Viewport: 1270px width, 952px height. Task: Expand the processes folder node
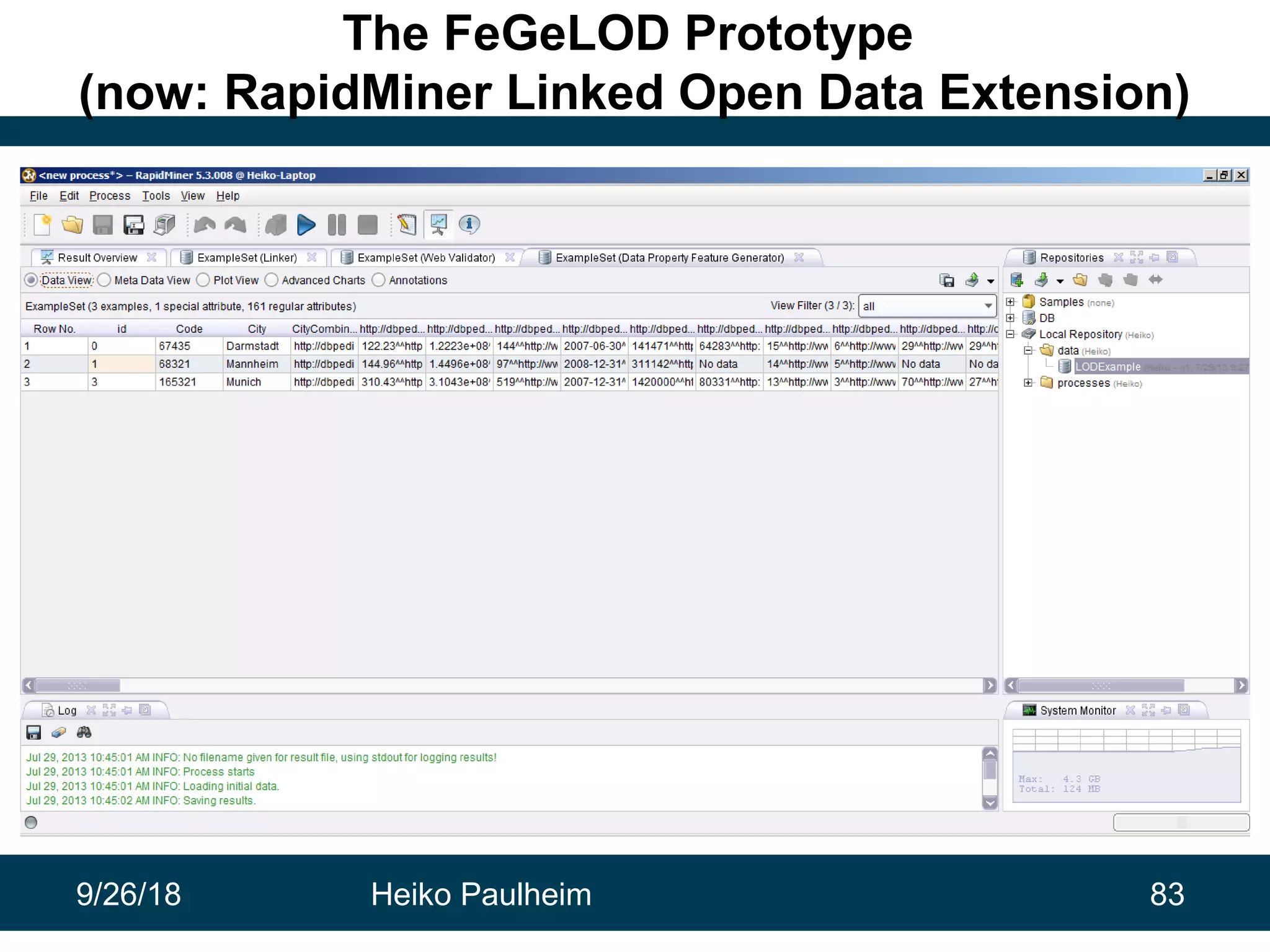point(1028,382)
